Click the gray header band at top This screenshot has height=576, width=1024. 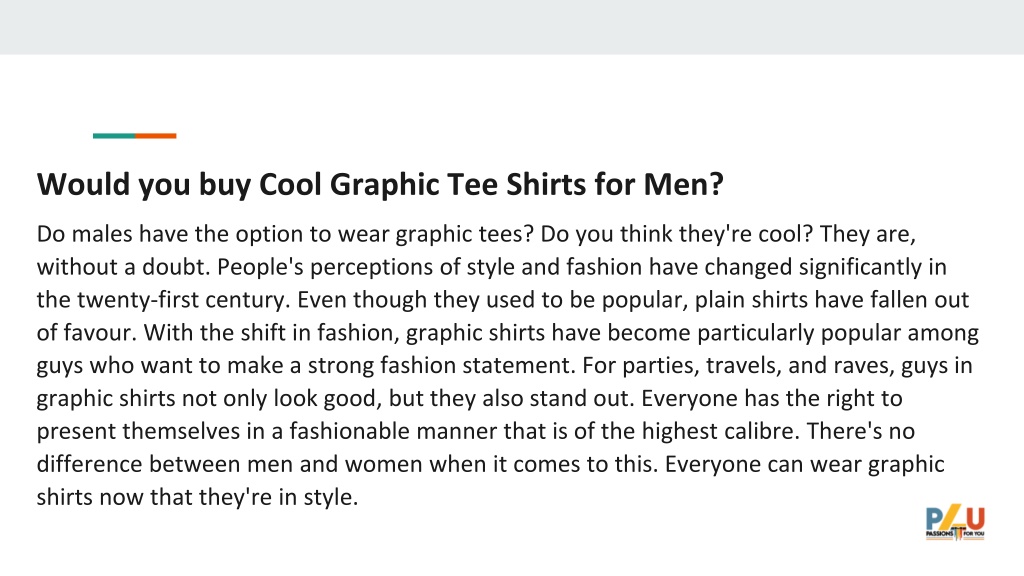click(x=512, y=27)
